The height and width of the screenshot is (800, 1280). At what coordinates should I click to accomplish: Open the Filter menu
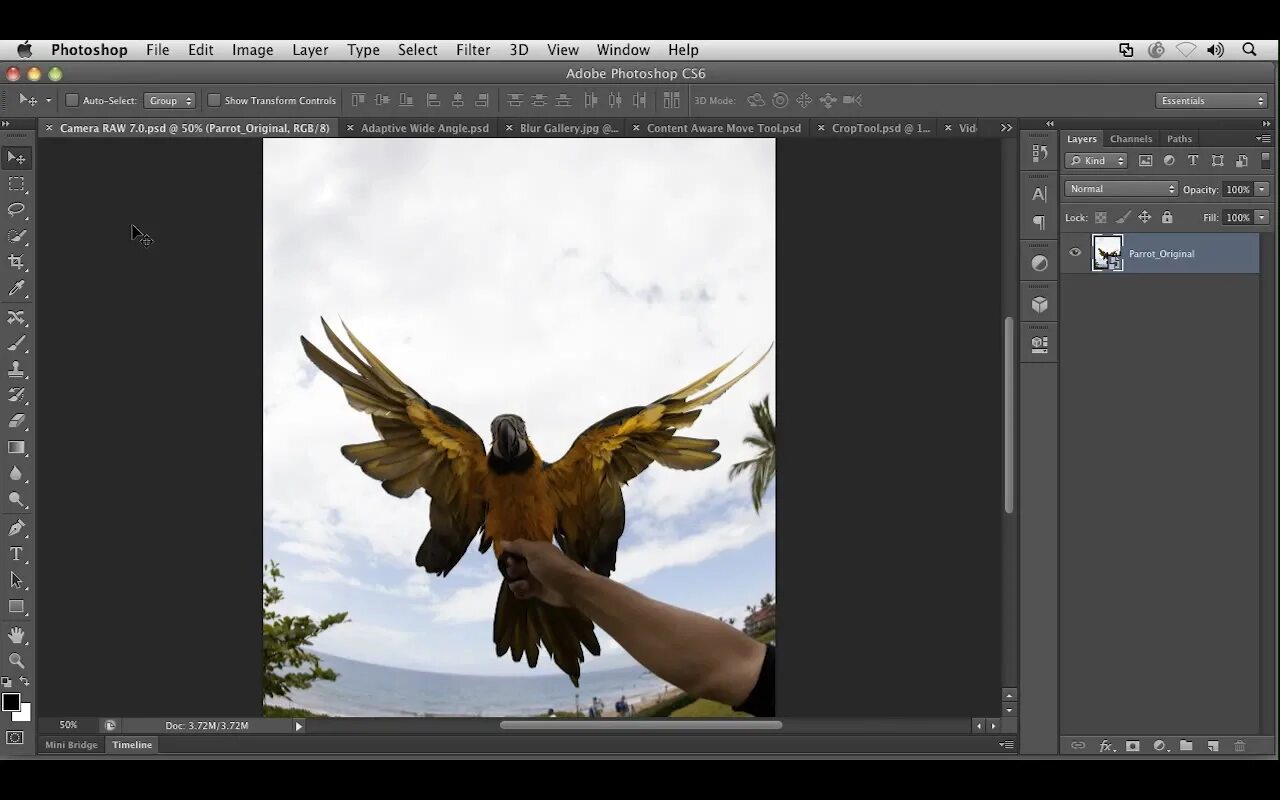tap(472, 49)
